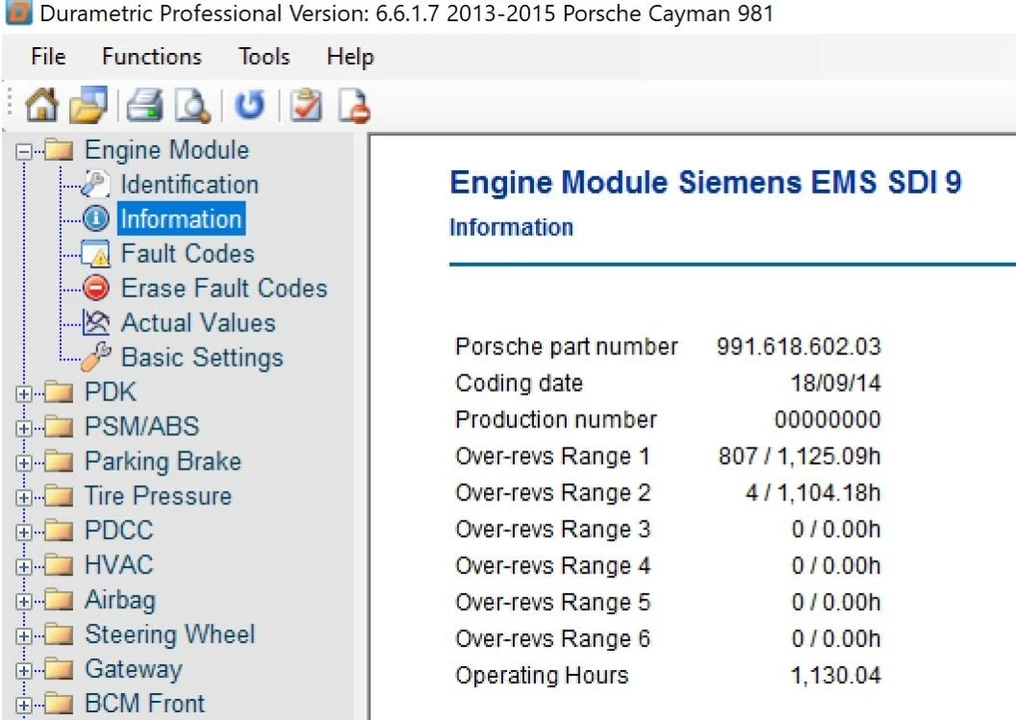Click the document with red stop icon

pyautogui.click(x=354, y=106)
